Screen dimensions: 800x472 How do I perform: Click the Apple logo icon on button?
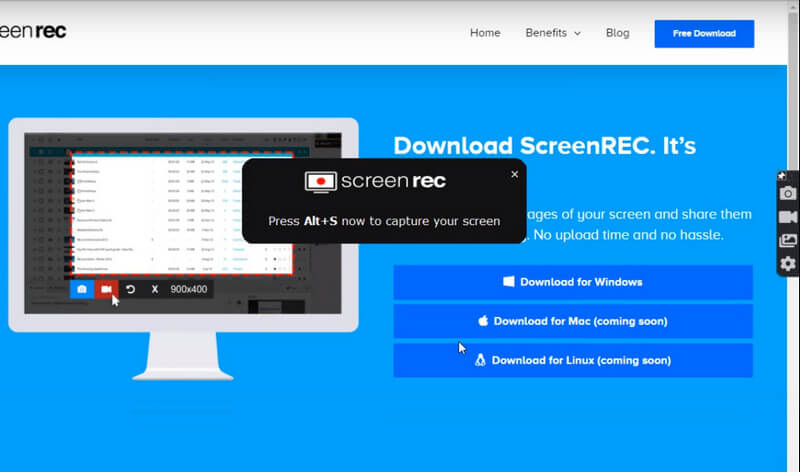tap(483, 321)
